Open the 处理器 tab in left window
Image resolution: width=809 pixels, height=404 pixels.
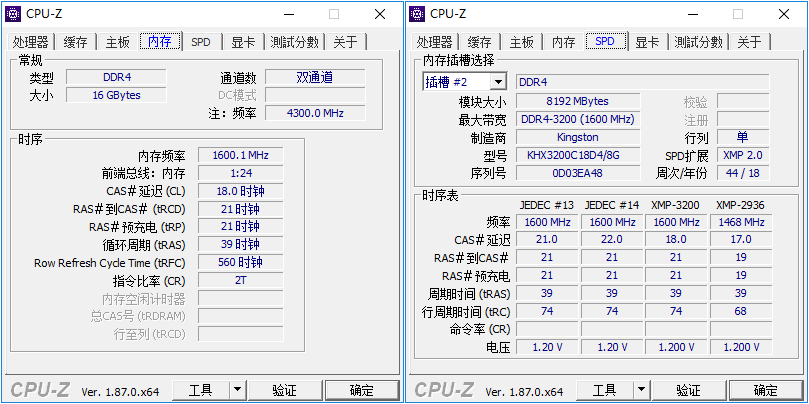(31, 42)
